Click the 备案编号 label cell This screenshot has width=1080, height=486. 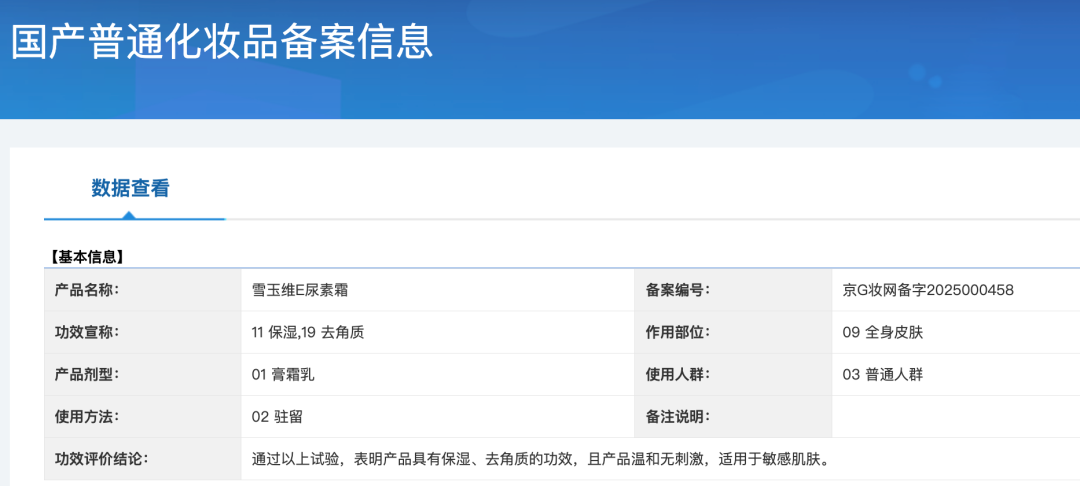tap(733, 290)
